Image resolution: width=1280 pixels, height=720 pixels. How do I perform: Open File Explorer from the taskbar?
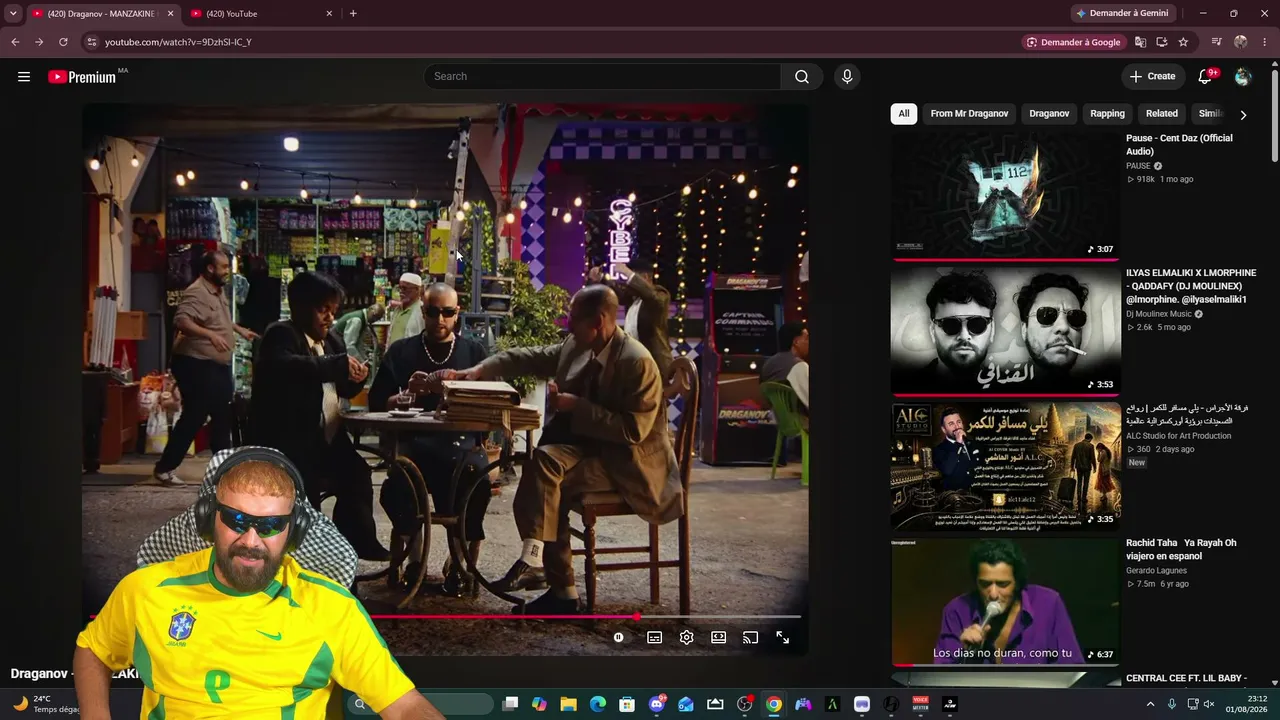point(568,704)
